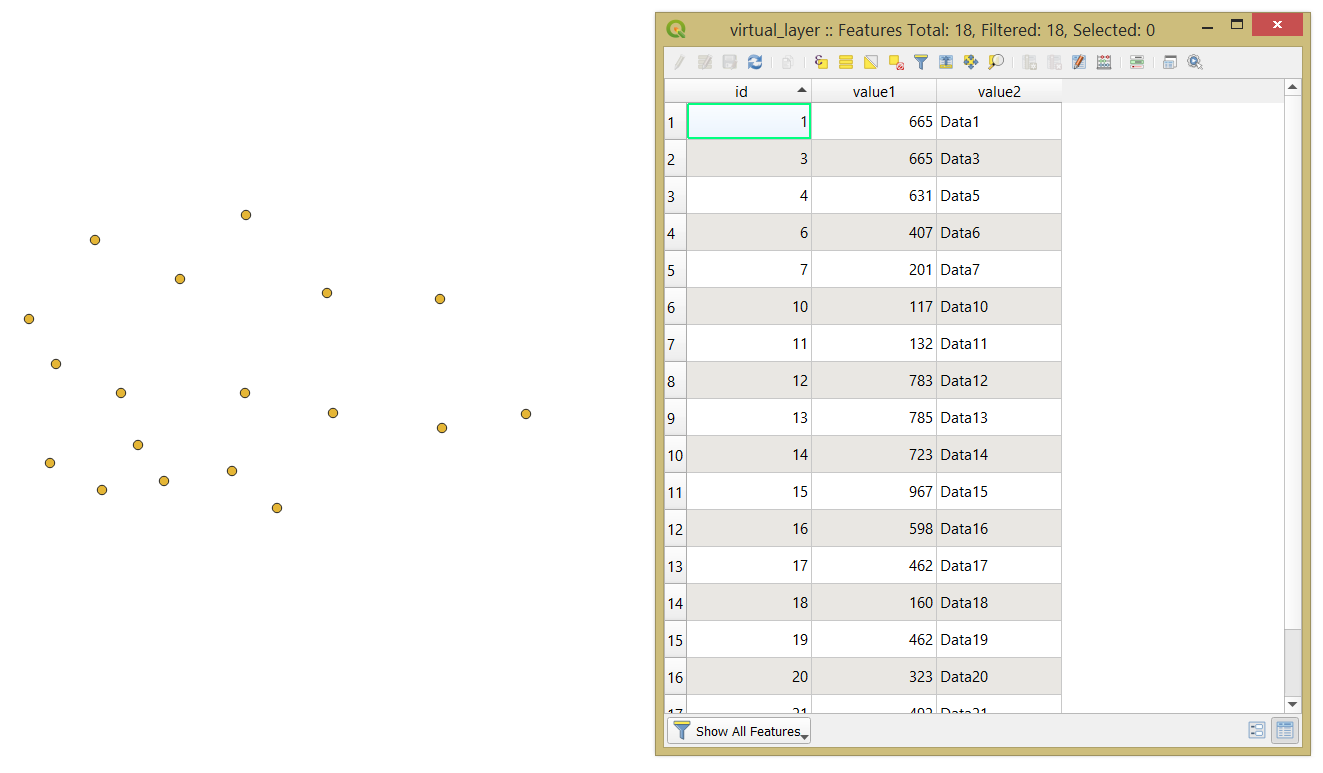Open the actions magnifier-gear icon
This screenshot has width=1323, height=773.
coord(1195,62)
